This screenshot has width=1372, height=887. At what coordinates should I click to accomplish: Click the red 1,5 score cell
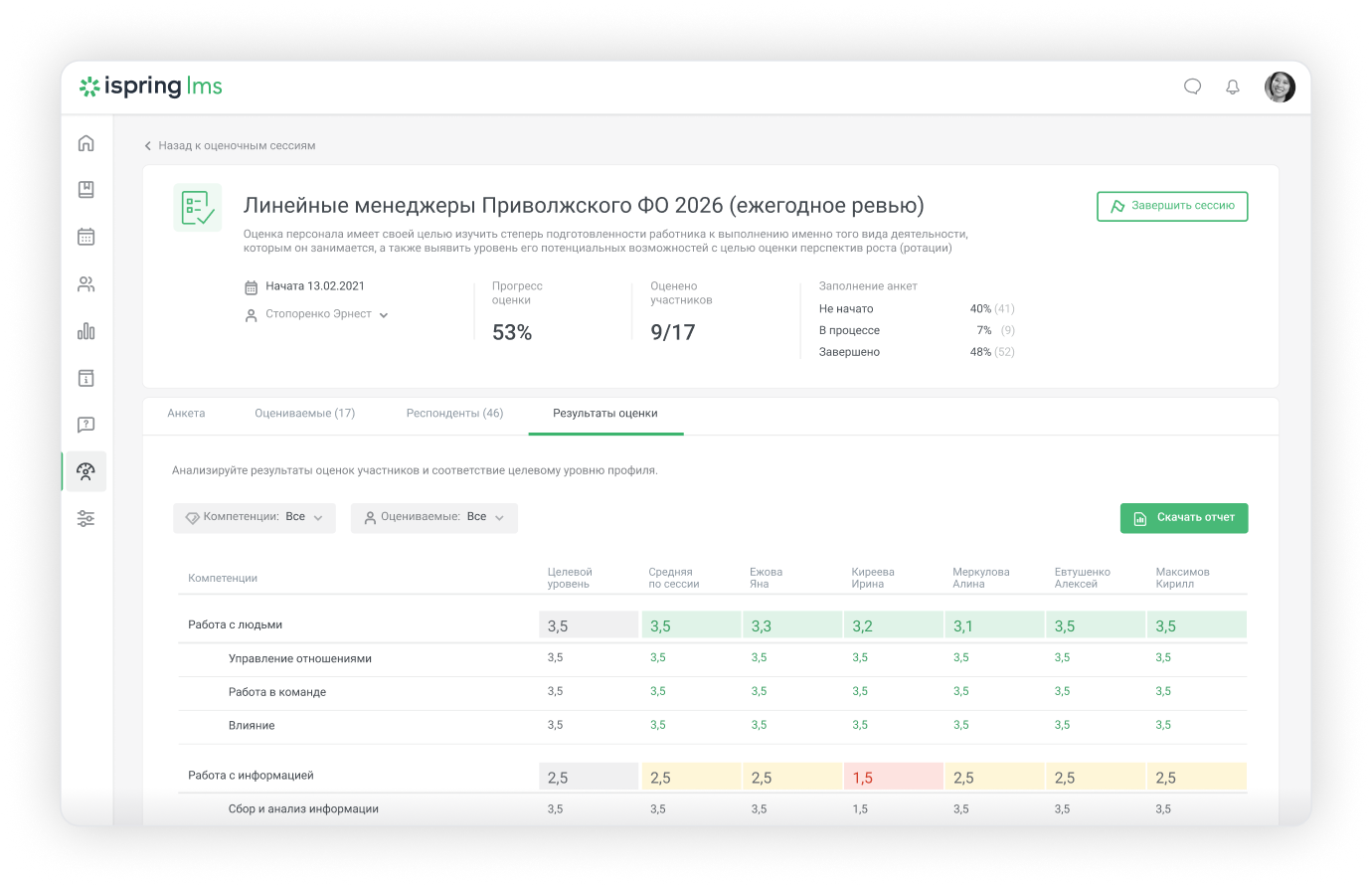pos(893,778)
